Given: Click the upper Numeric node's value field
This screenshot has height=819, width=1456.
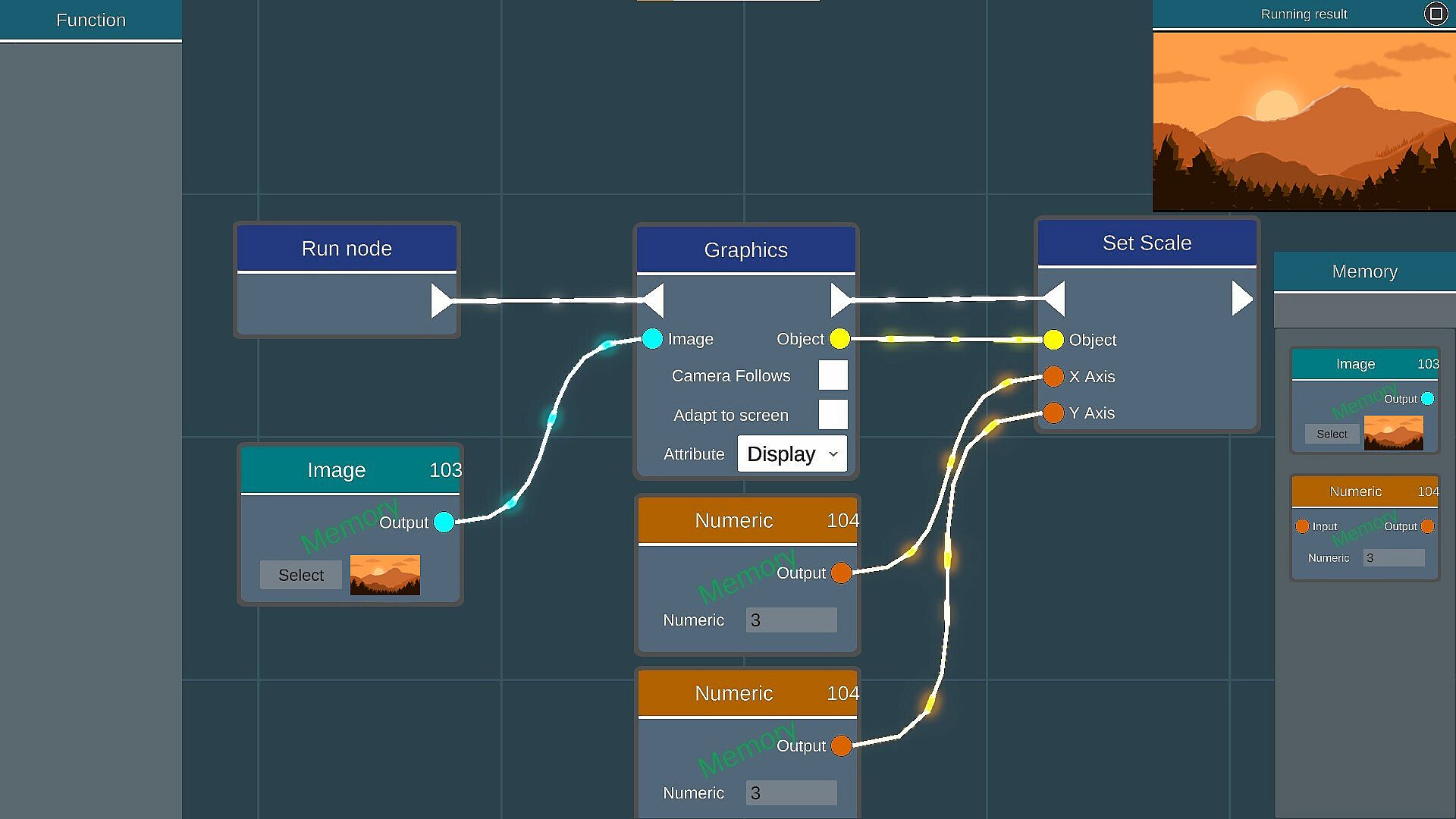Looking at the screenshot, I should (x=791, y=620).
